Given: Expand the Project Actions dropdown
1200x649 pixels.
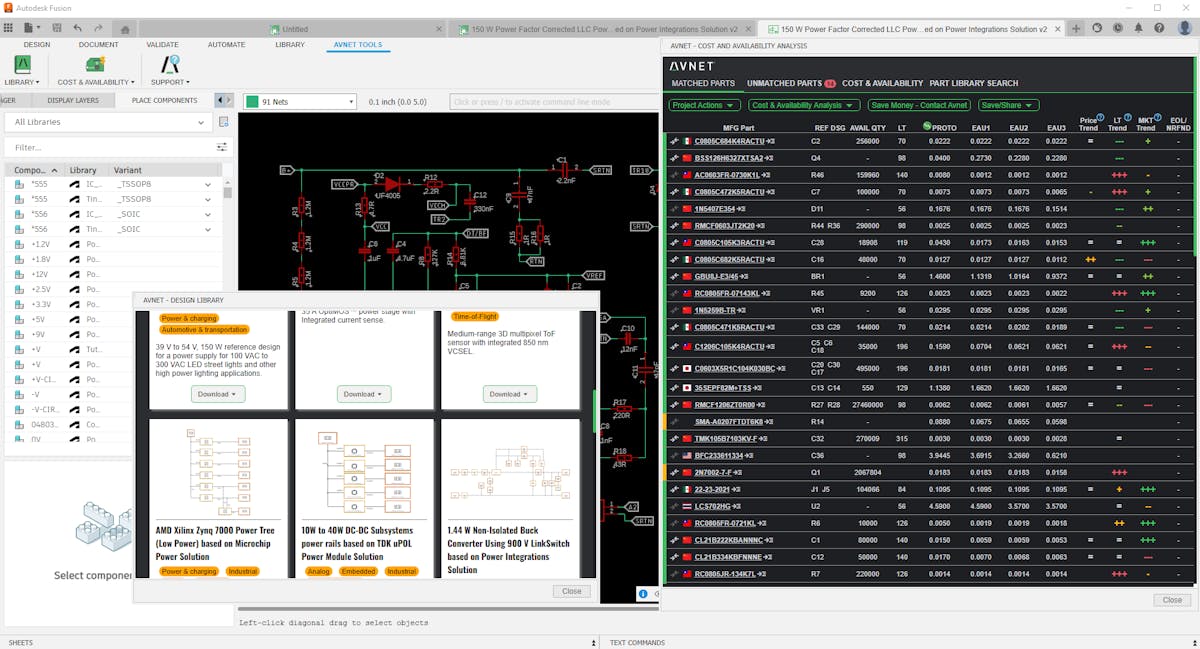Looking at the screenshot, I should coord(705,105).
